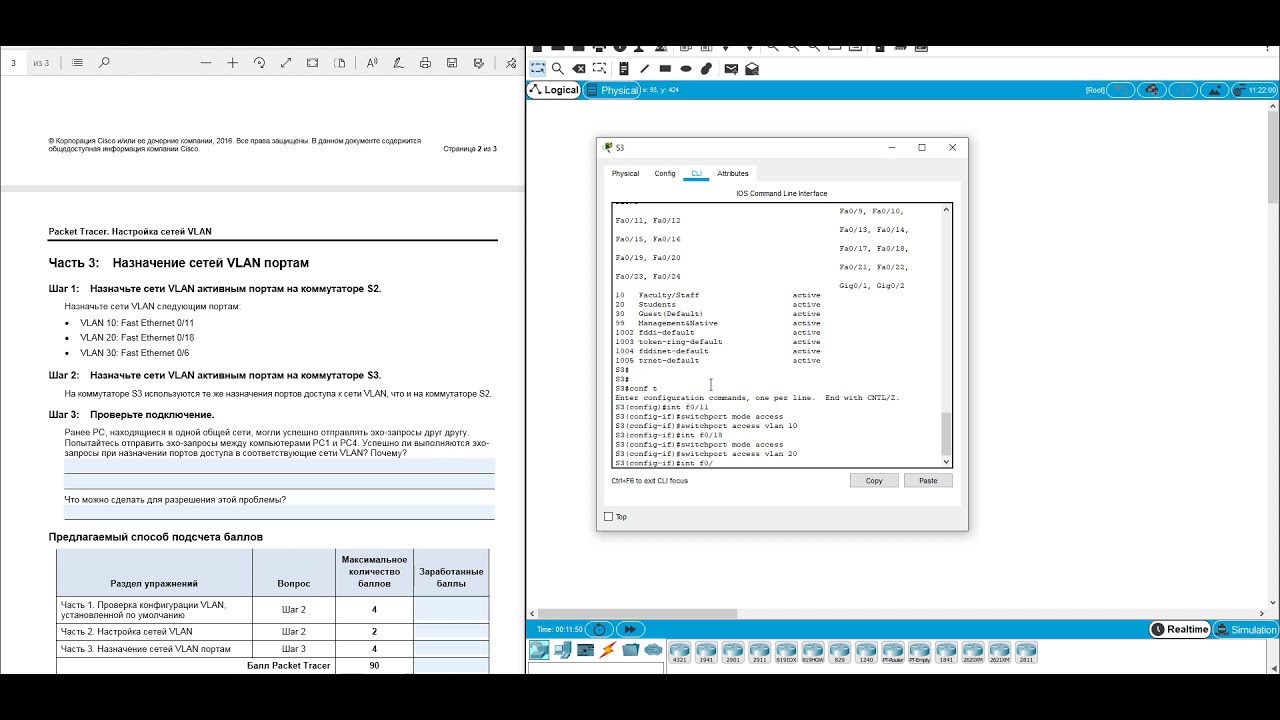Pick the 4321 router device

click(x=680, y=653)
